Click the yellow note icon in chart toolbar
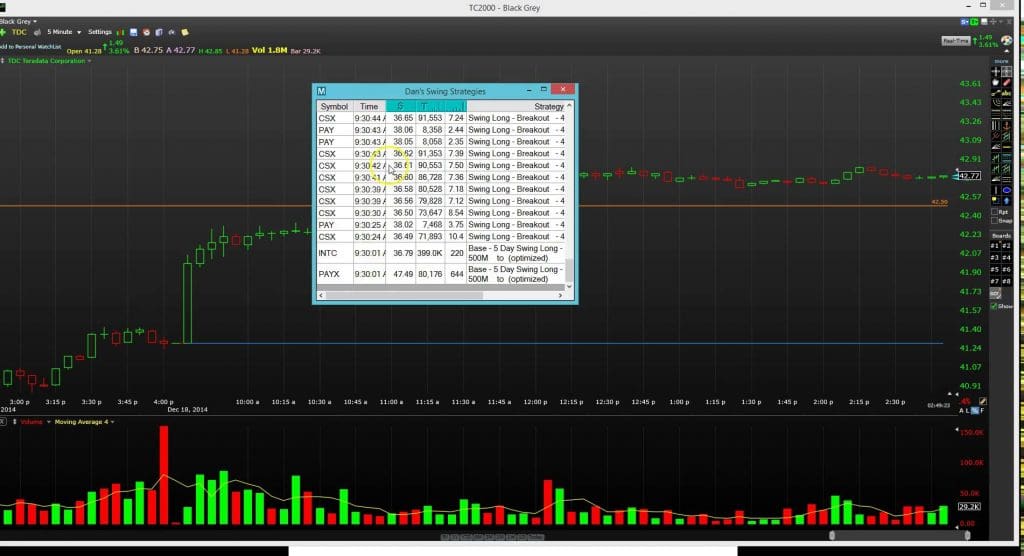Image resolution: width=1024 pixels, height=556 pixels. (185, 32)
